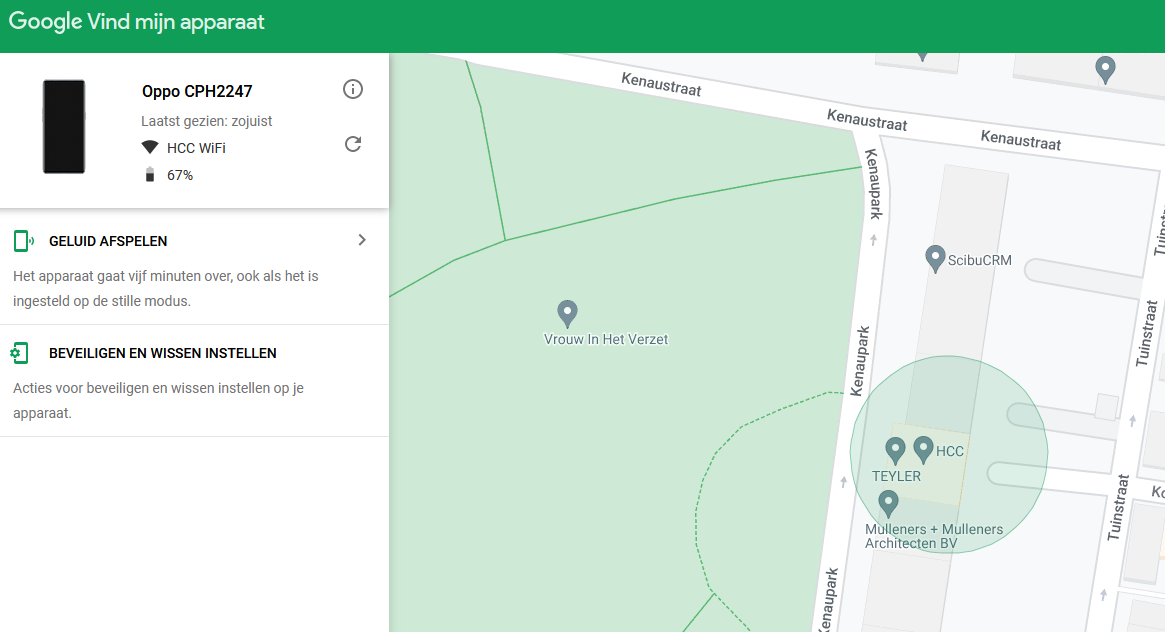Click the Oppo phone thumbnail image
Screen dimensions: 1165x632
(x=64, y=127)
